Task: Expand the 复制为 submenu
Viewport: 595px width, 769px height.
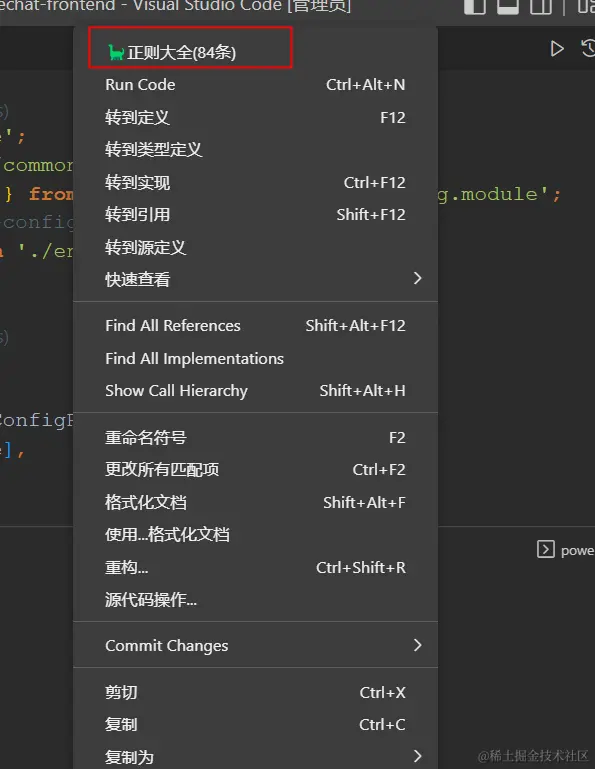Action: 255,757
